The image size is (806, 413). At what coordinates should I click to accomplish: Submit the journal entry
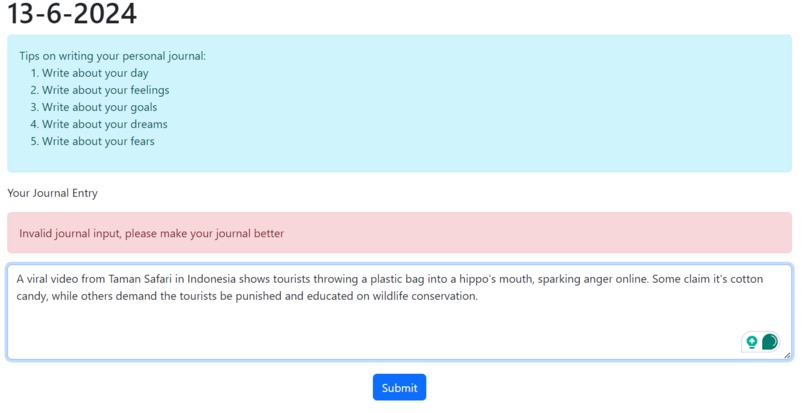pos(399,387)
